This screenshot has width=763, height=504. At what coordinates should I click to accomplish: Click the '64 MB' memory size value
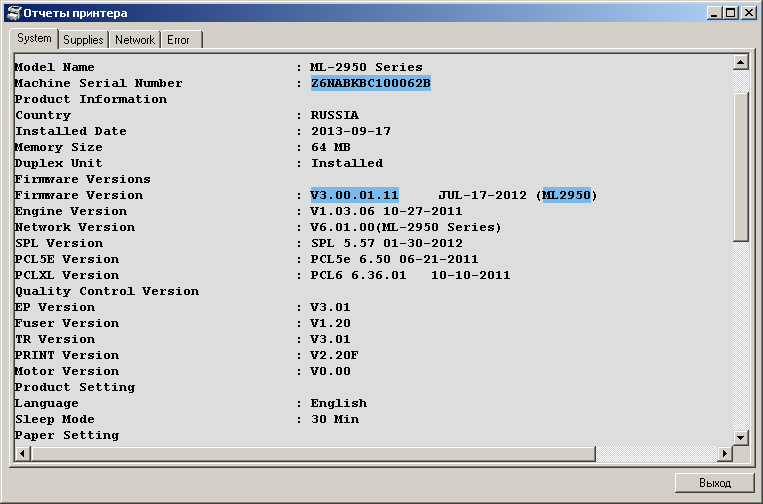[x=331, y=147]
